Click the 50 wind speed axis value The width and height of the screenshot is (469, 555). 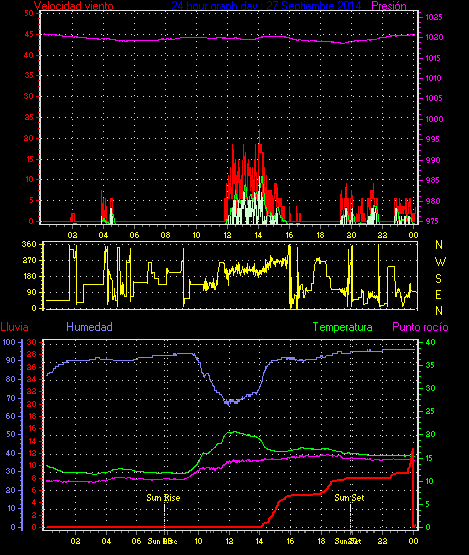(x=29, y=13)
